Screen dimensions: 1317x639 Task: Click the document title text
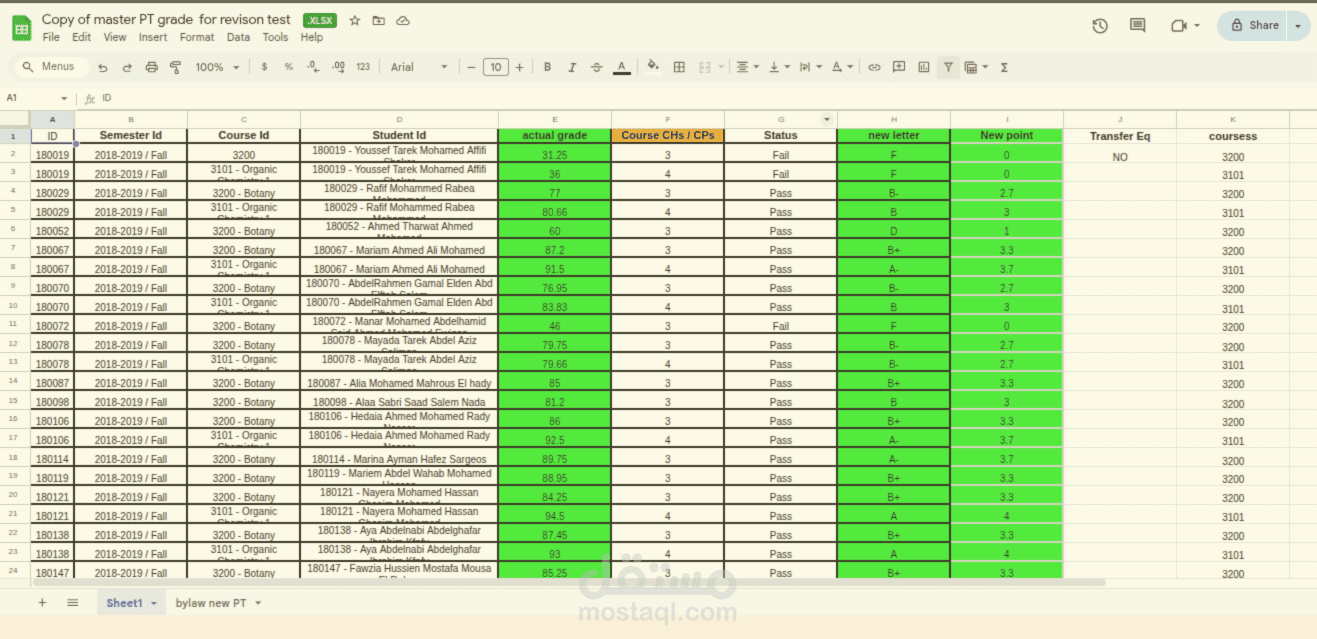click(x=166, y=19)
